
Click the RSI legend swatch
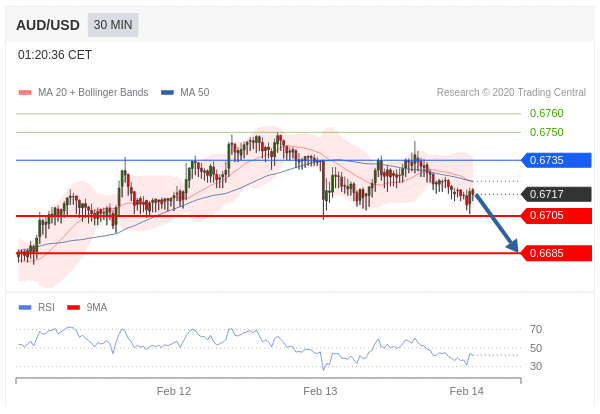(25, 307)
